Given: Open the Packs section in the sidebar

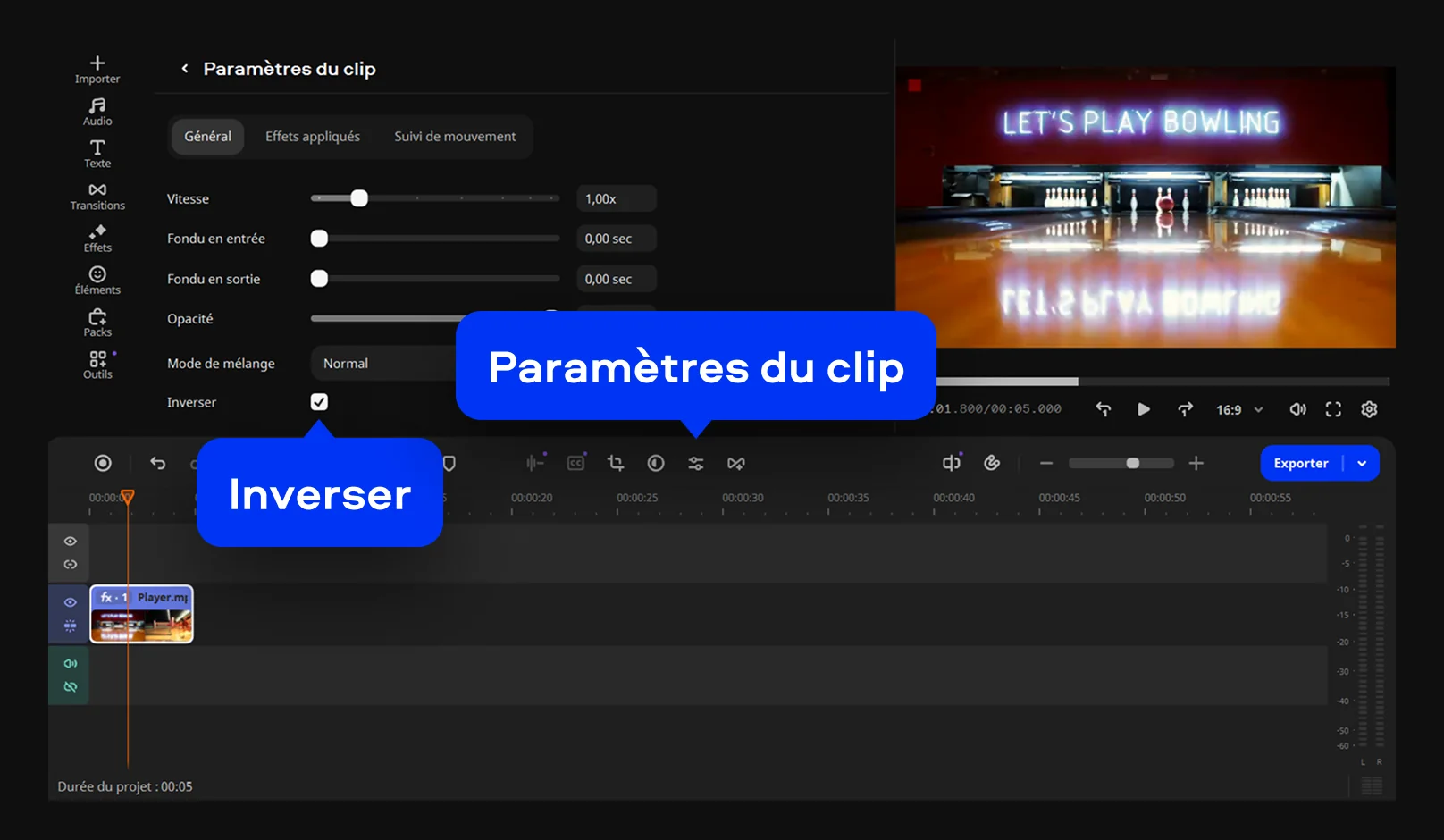Looking at the screenshot, I should 97,323.
